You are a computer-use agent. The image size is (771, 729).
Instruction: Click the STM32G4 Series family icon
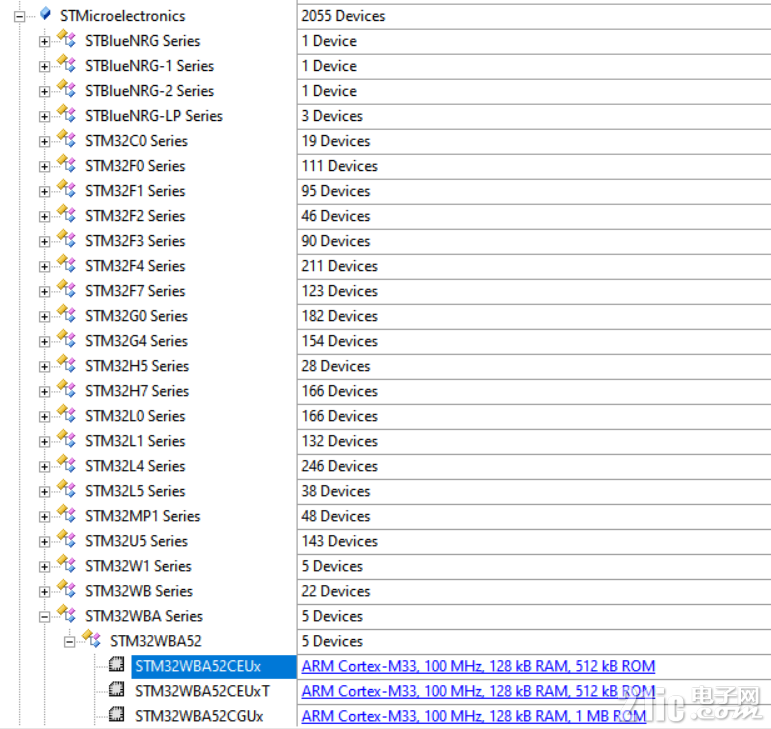tap(66, 339)
